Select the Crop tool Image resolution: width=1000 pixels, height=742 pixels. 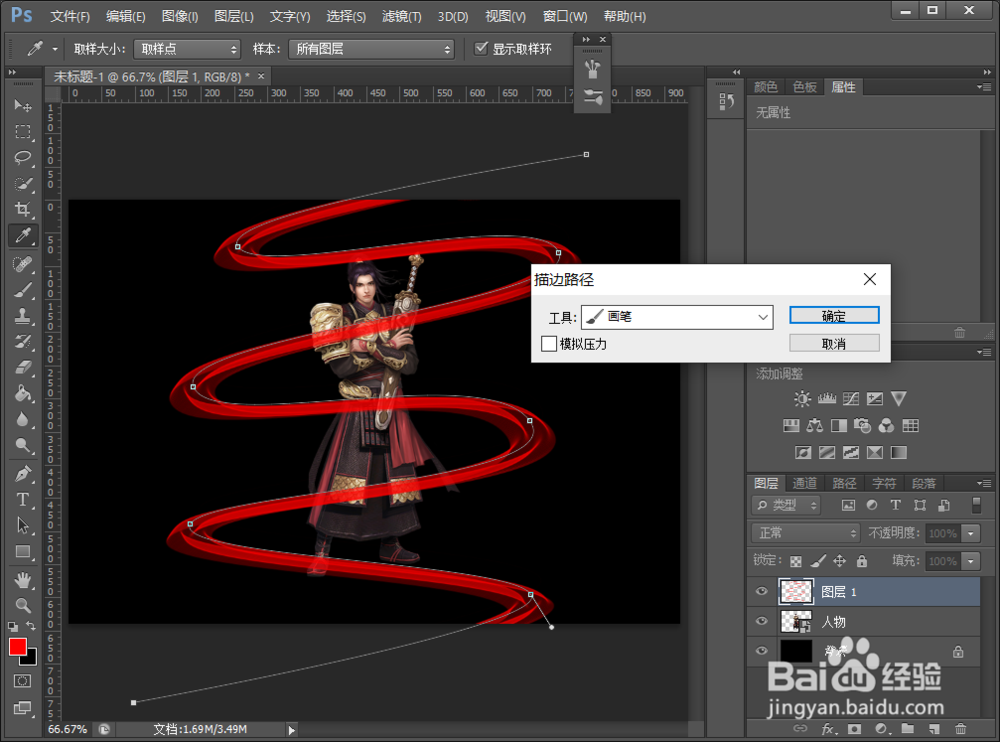coord(23,209)
